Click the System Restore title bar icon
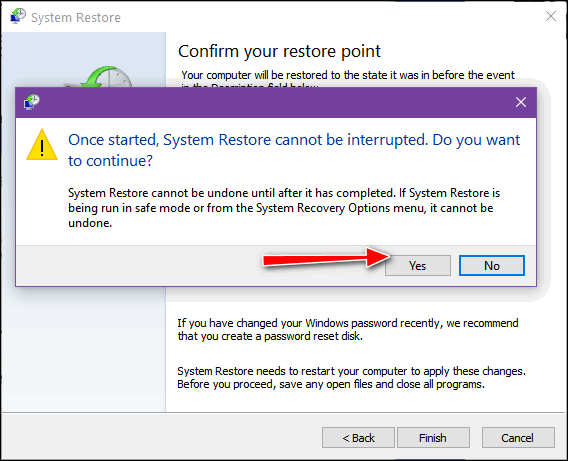Screen dimensions: 568x461 point(18,17)
